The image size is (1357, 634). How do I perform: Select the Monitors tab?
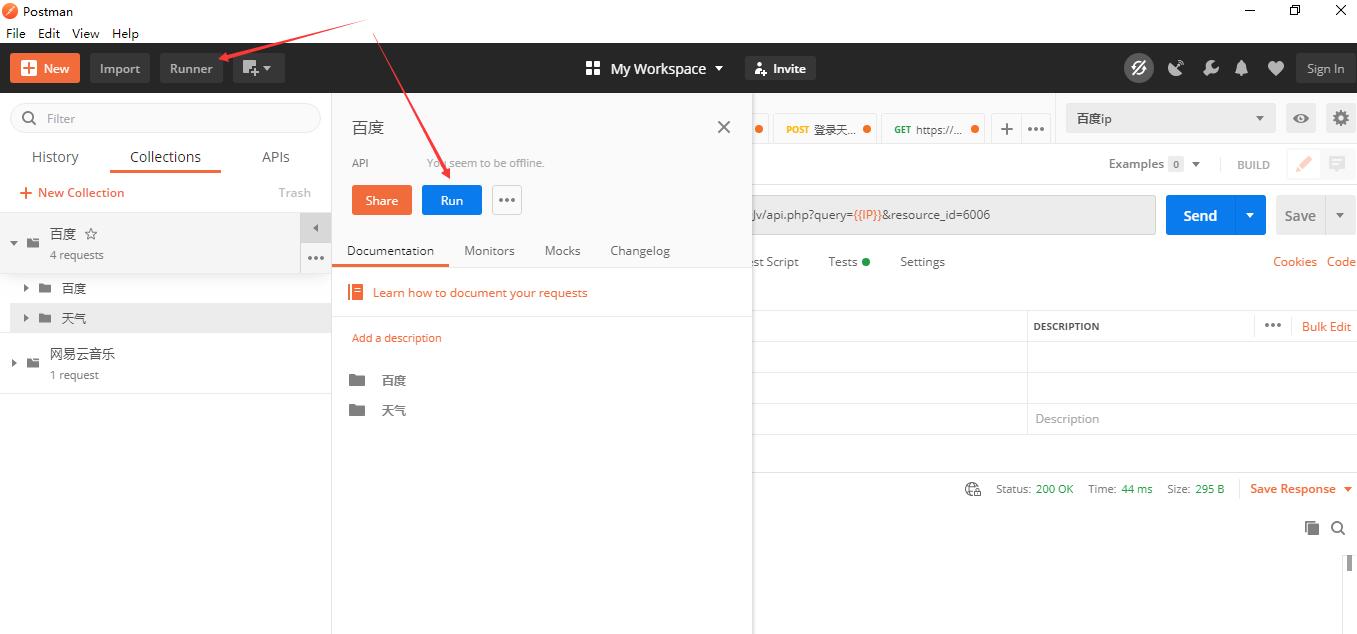489,251
